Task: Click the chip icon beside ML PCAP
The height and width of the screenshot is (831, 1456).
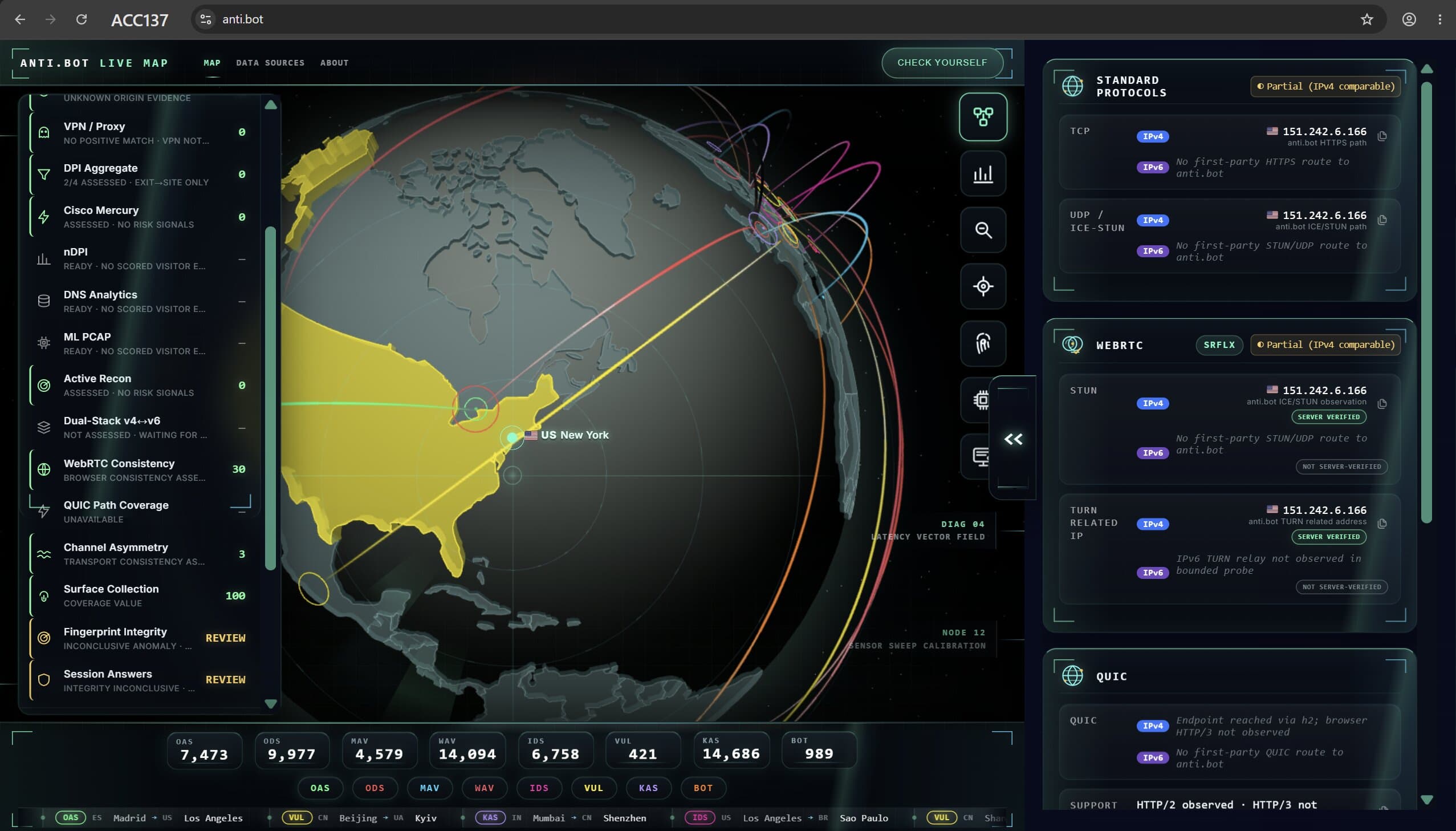Action: pyautogui.click(x=44, y=343)
